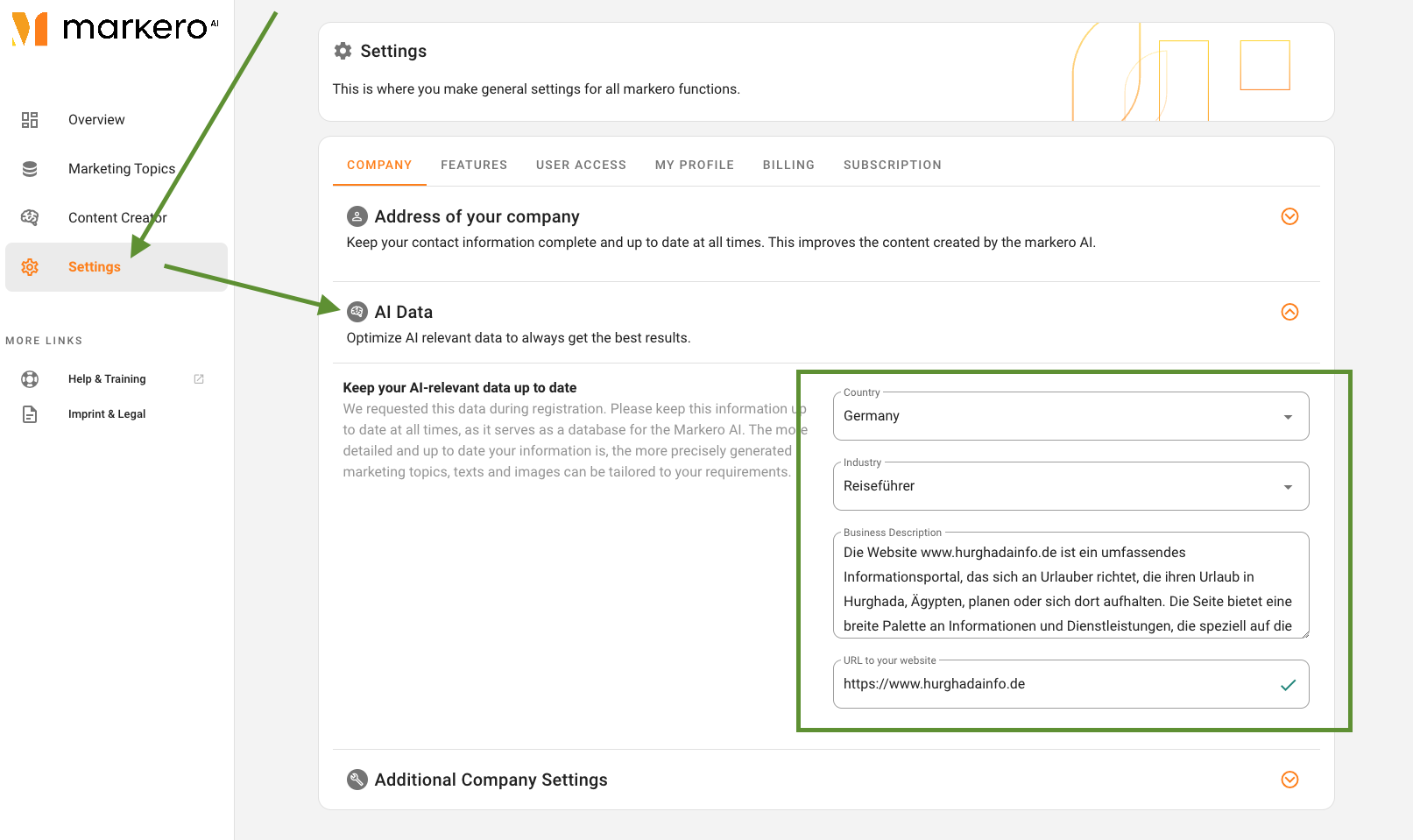This screenshot has height=840, width=1413.
Task: Click the AI Data heading
Action: coord(404,312)
